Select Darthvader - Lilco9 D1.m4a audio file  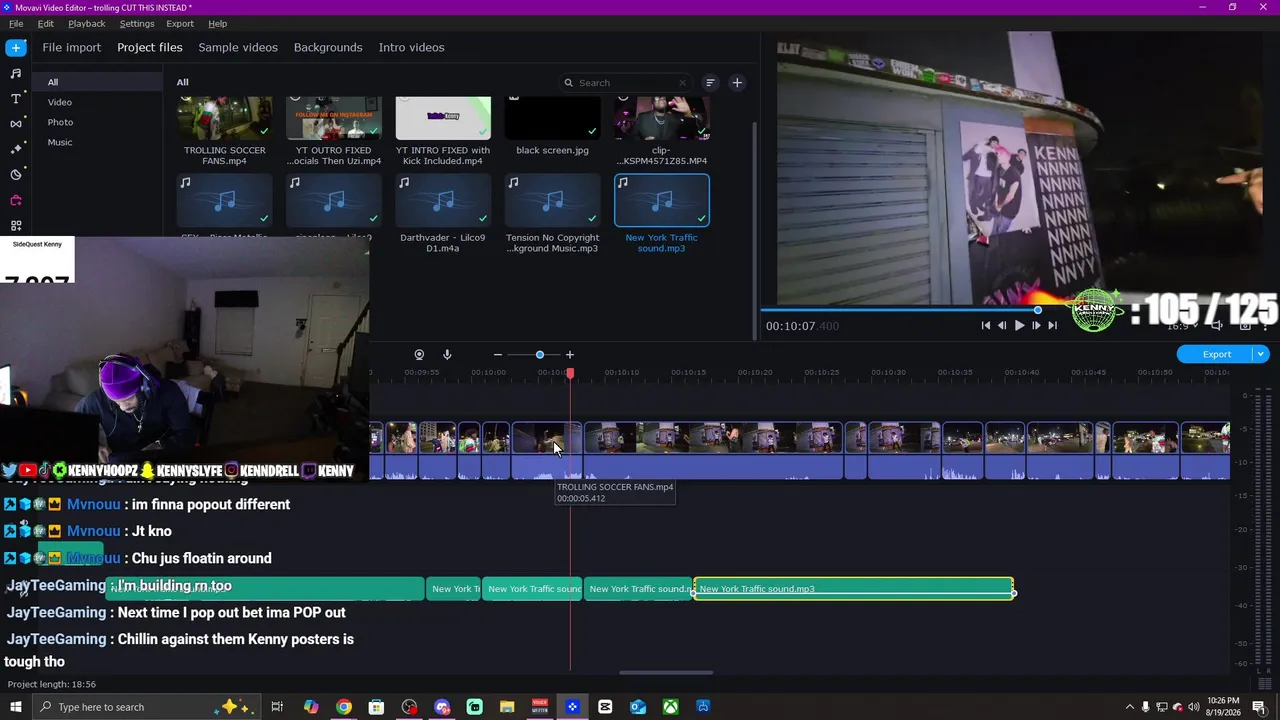point(443,201)
